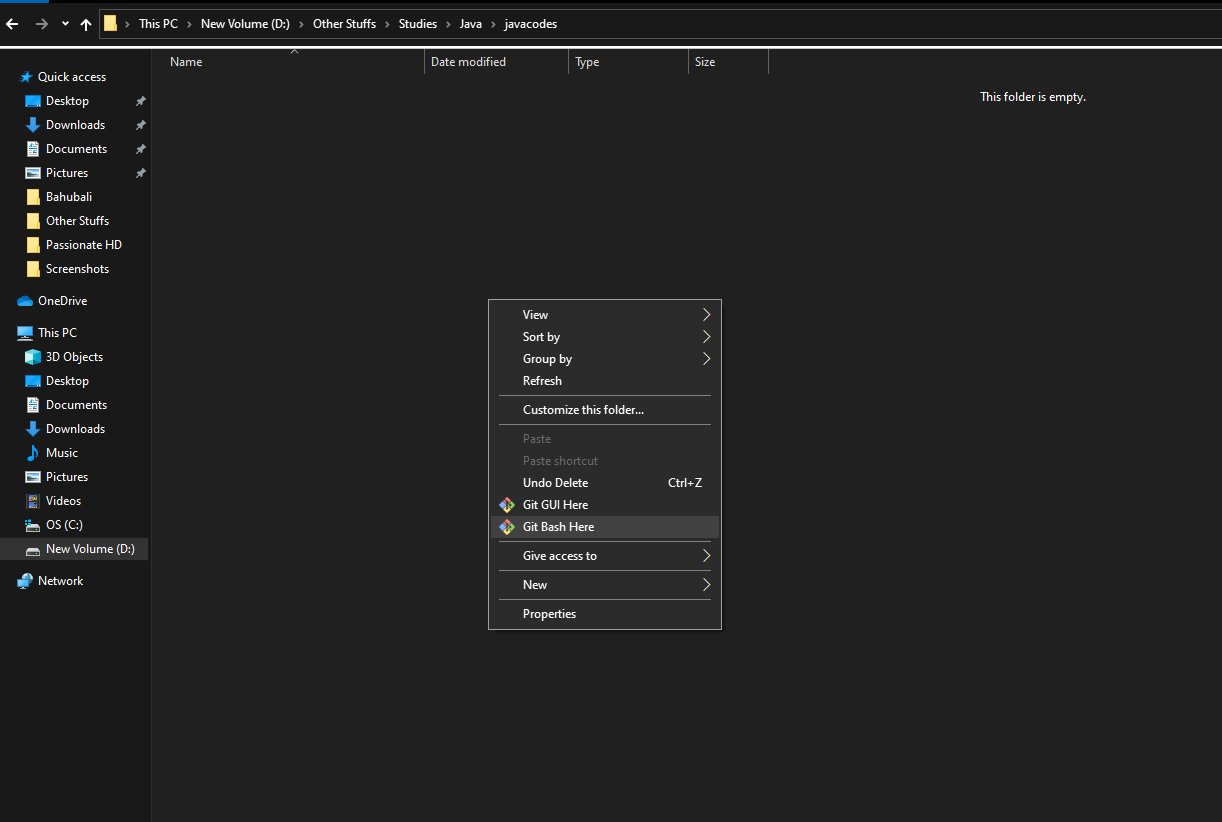Click the folder icon in address bar

[111, 24]
